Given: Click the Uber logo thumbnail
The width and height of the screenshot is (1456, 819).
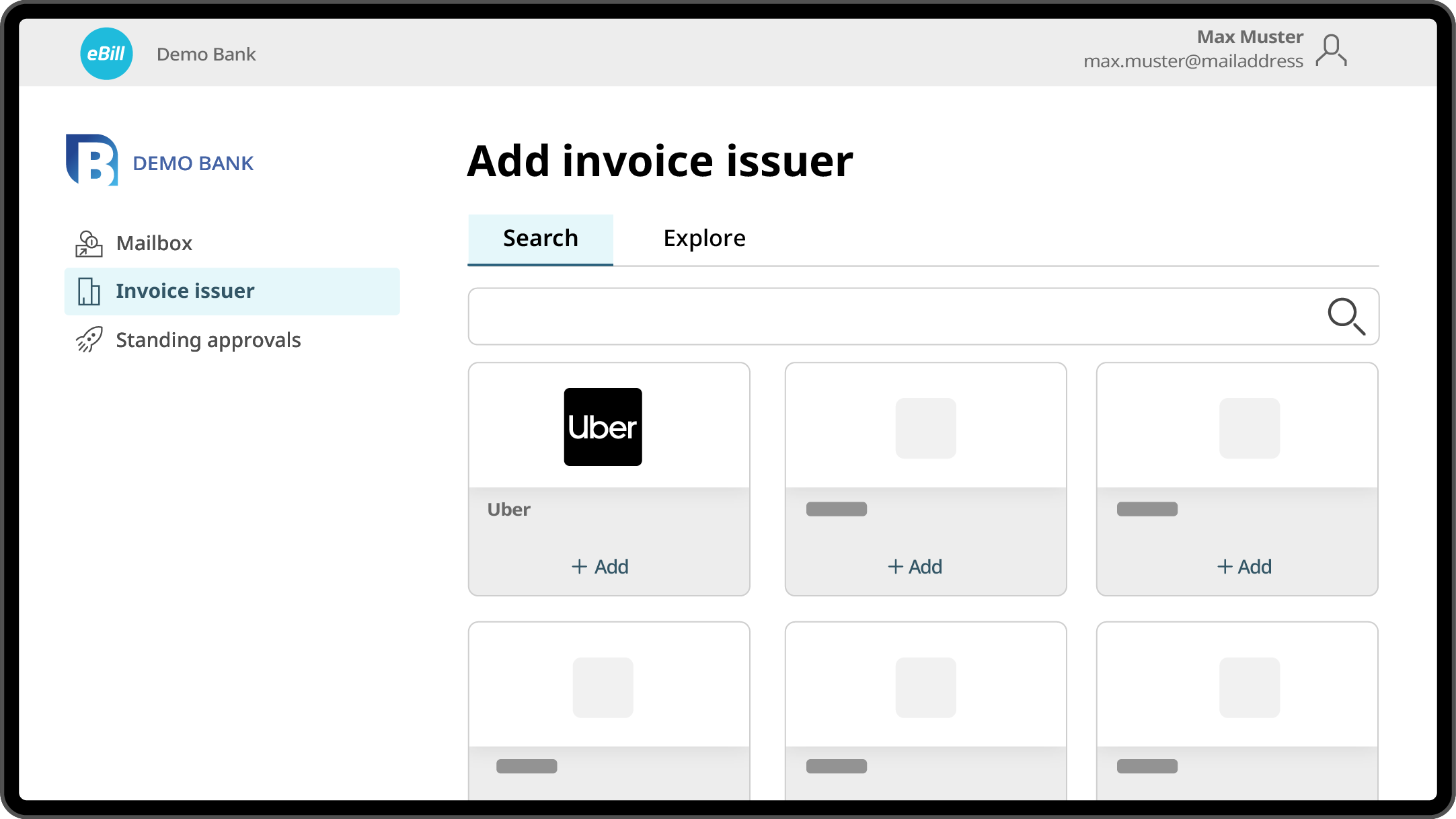Looking at the screenshot, I should pyautogui.click(x=603, y=427).
